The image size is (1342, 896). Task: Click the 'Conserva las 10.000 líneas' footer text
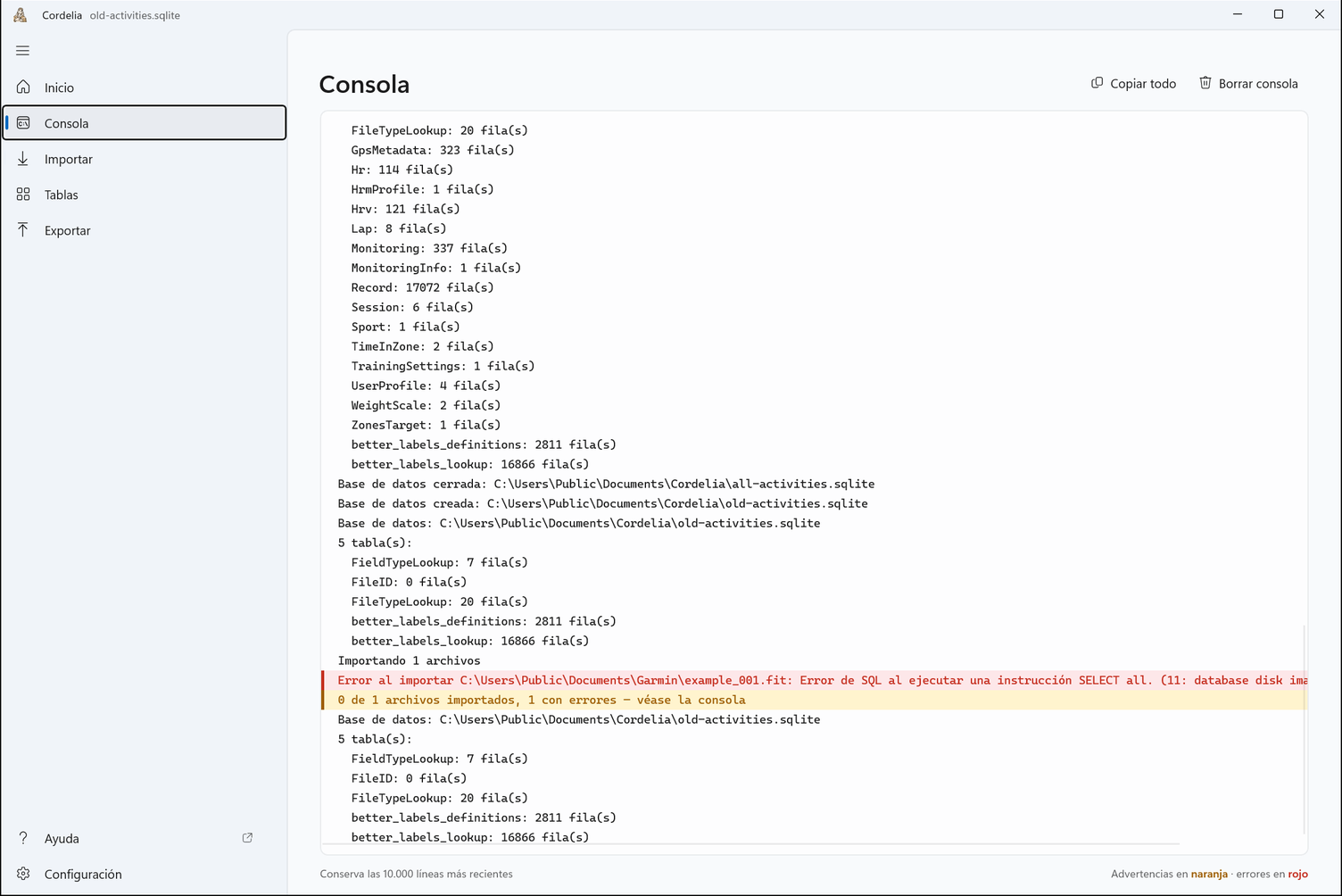click(416, 874)
